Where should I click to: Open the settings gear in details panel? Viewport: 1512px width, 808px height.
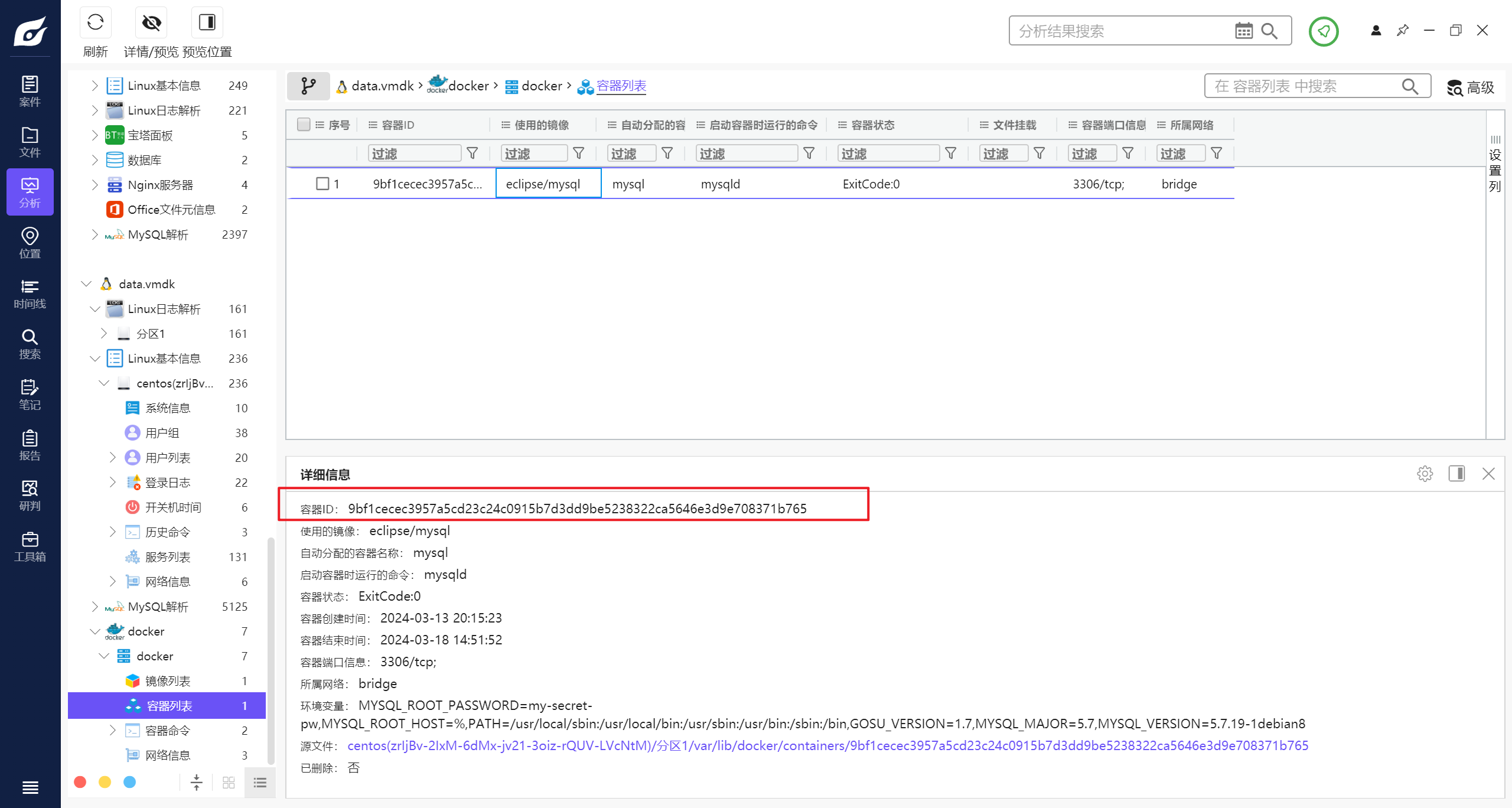(x=1425, y=474)
